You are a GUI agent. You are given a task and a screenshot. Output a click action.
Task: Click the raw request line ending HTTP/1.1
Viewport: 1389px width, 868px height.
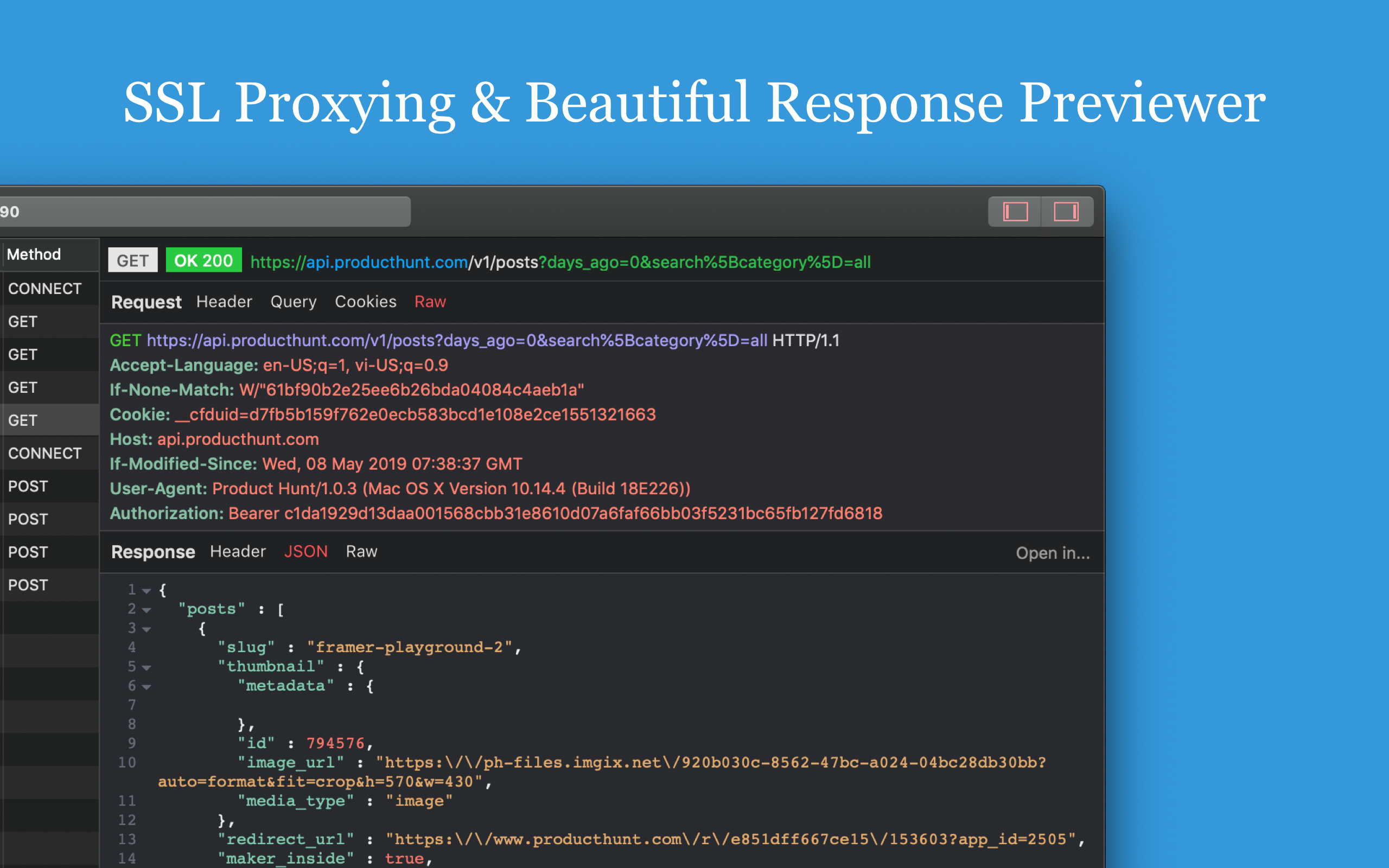[x=475, y=341]
